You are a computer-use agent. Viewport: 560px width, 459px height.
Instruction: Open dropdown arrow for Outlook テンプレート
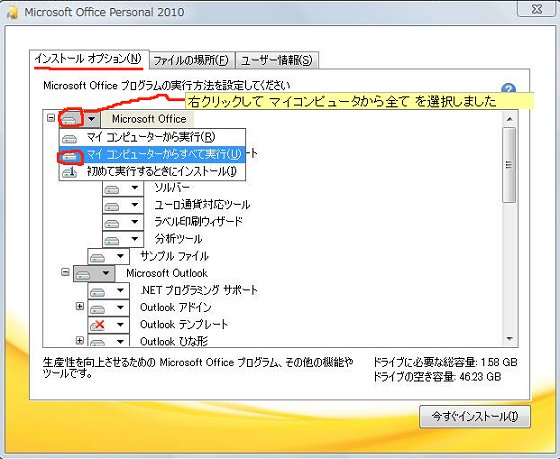click(120, 325)
